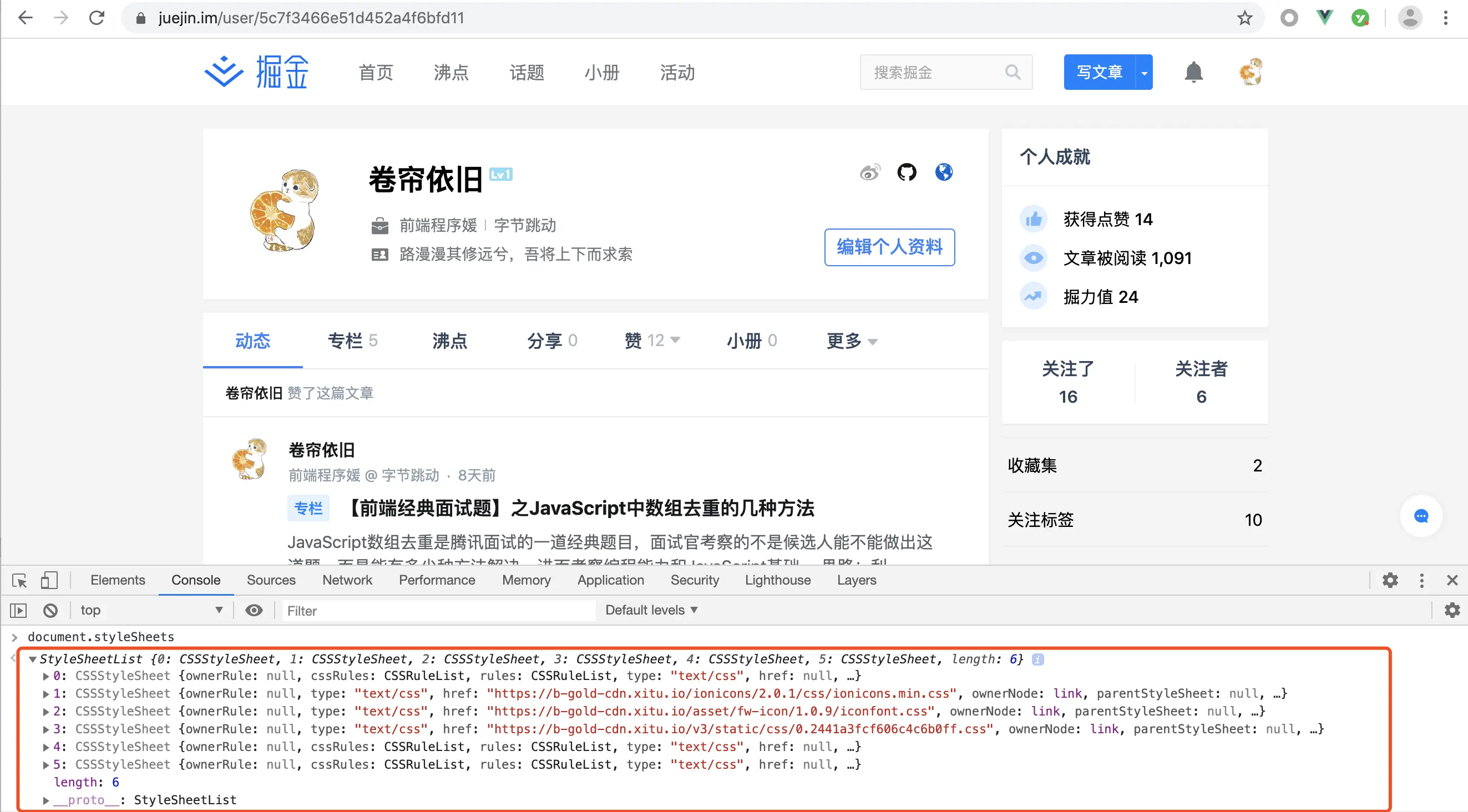This screenshot has height=812, width=1468.
Task: Click the GitHub profile icon
Action: [x=906, y=171]
